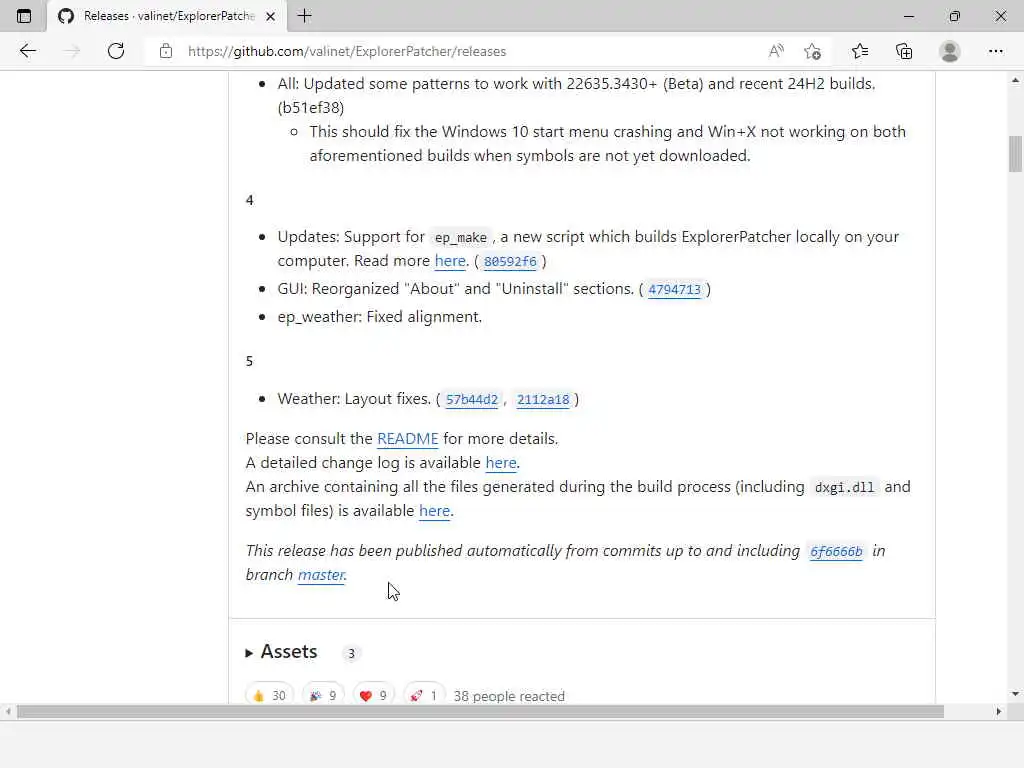The height and width of the screenshot is (768, 1024).
Task: Click the heart reaction with 9
Action: pos(374,696)
